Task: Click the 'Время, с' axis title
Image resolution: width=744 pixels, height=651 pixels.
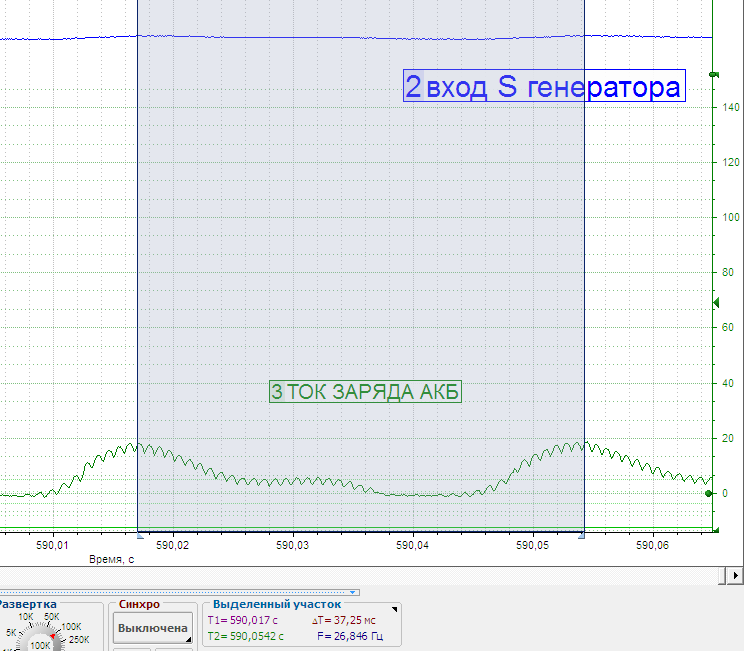Action: click(x=112, y=559)
